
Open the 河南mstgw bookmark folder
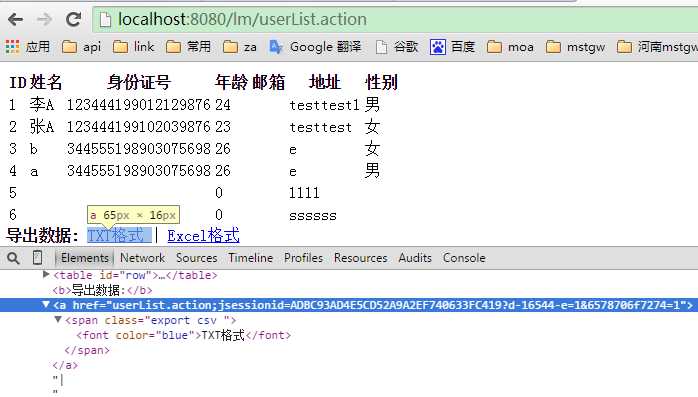tap(657, 46)
